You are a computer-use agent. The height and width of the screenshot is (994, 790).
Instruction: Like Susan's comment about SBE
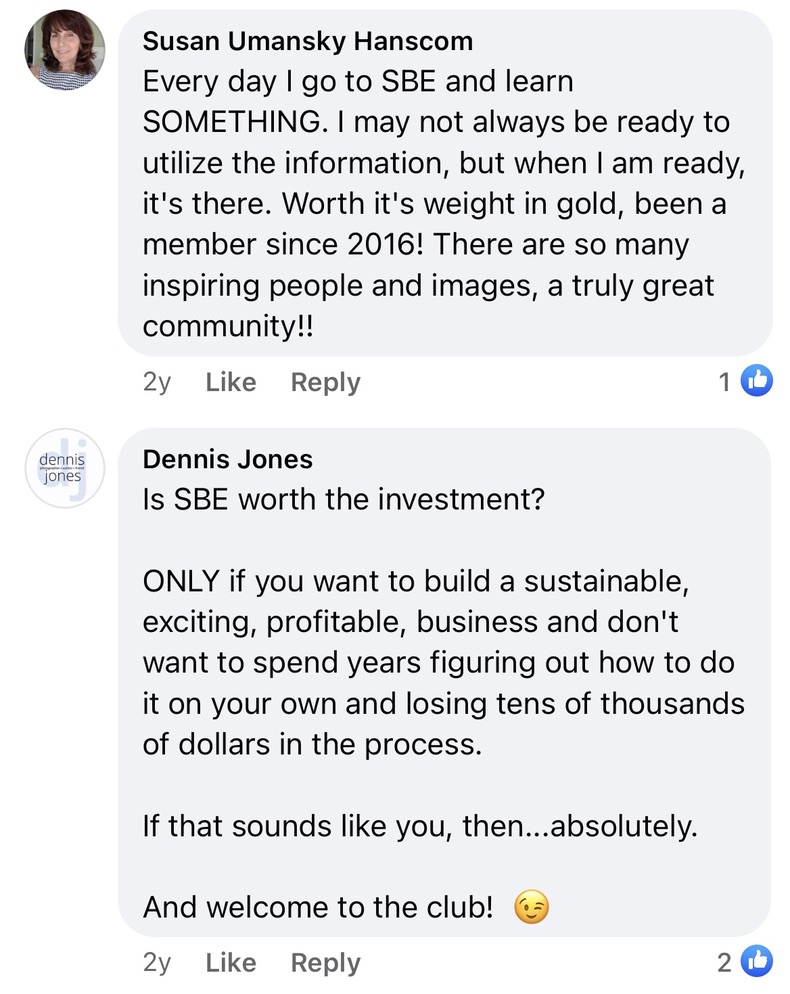231,382
